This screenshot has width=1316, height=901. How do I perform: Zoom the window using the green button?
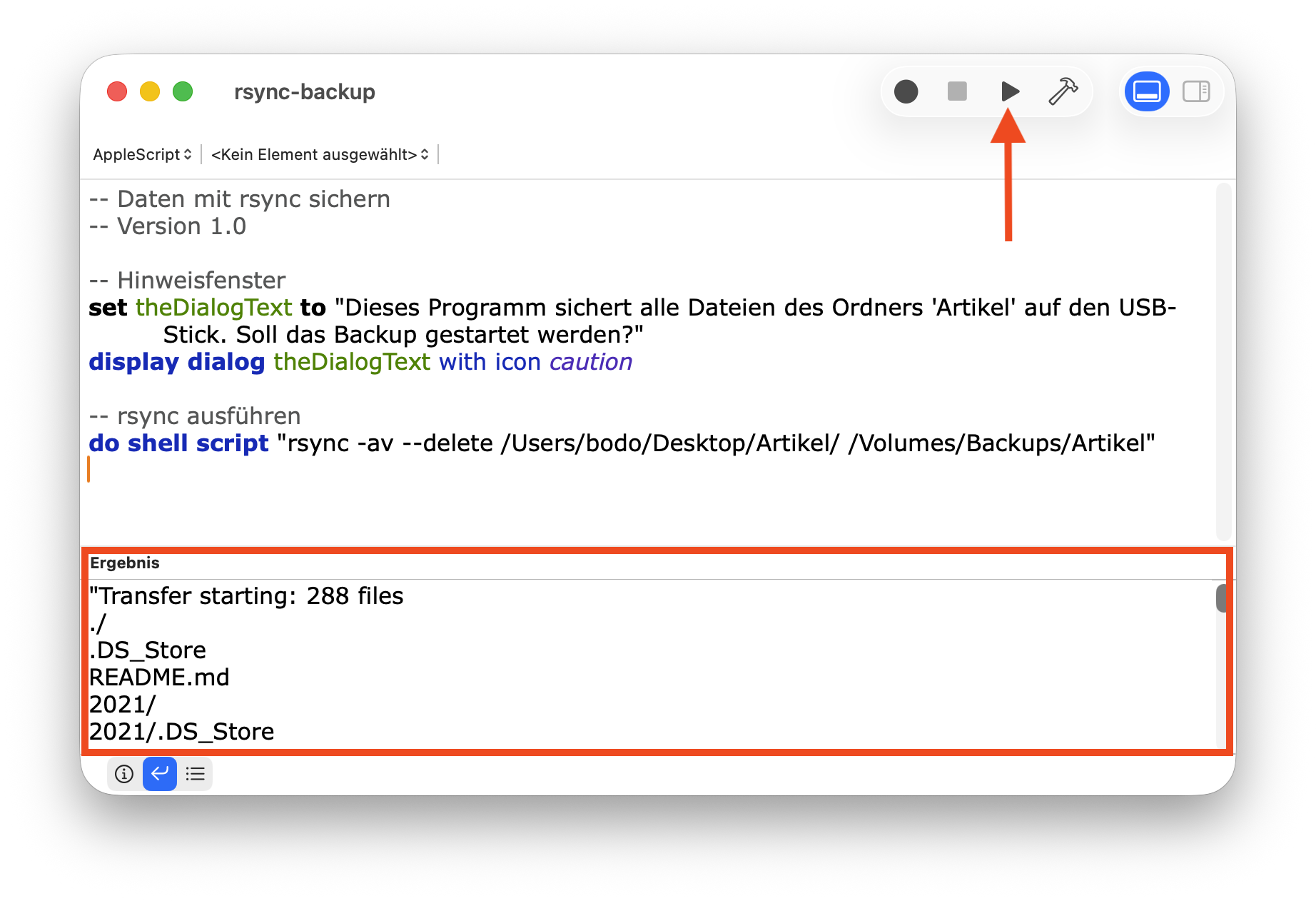click(x=183, y=91)
